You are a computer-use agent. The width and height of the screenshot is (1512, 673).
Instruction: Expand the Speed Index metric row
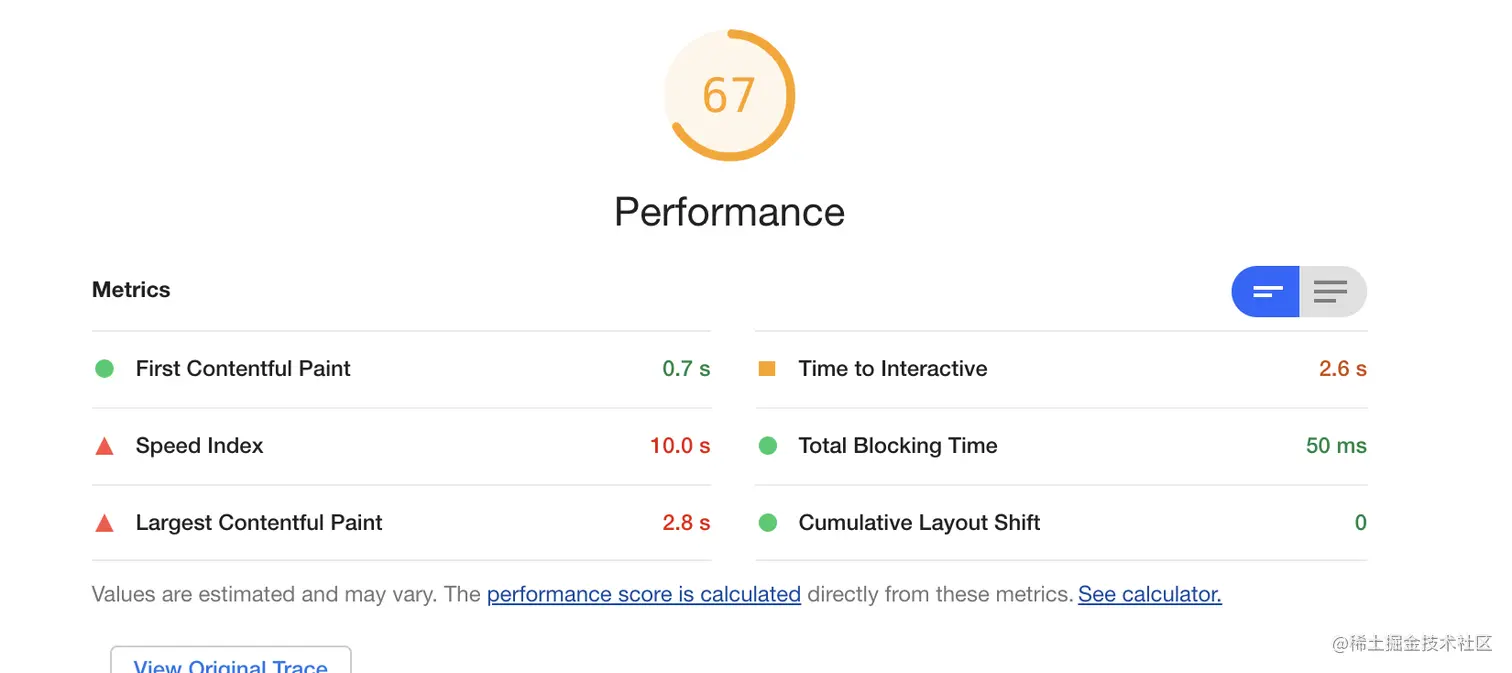(401, 446)
